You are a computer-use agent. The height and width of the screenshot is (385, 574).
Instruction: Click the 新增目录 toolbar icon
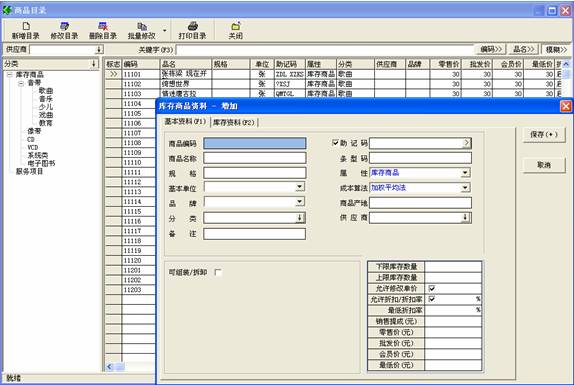pyautogui.click(x=26, y=26)
